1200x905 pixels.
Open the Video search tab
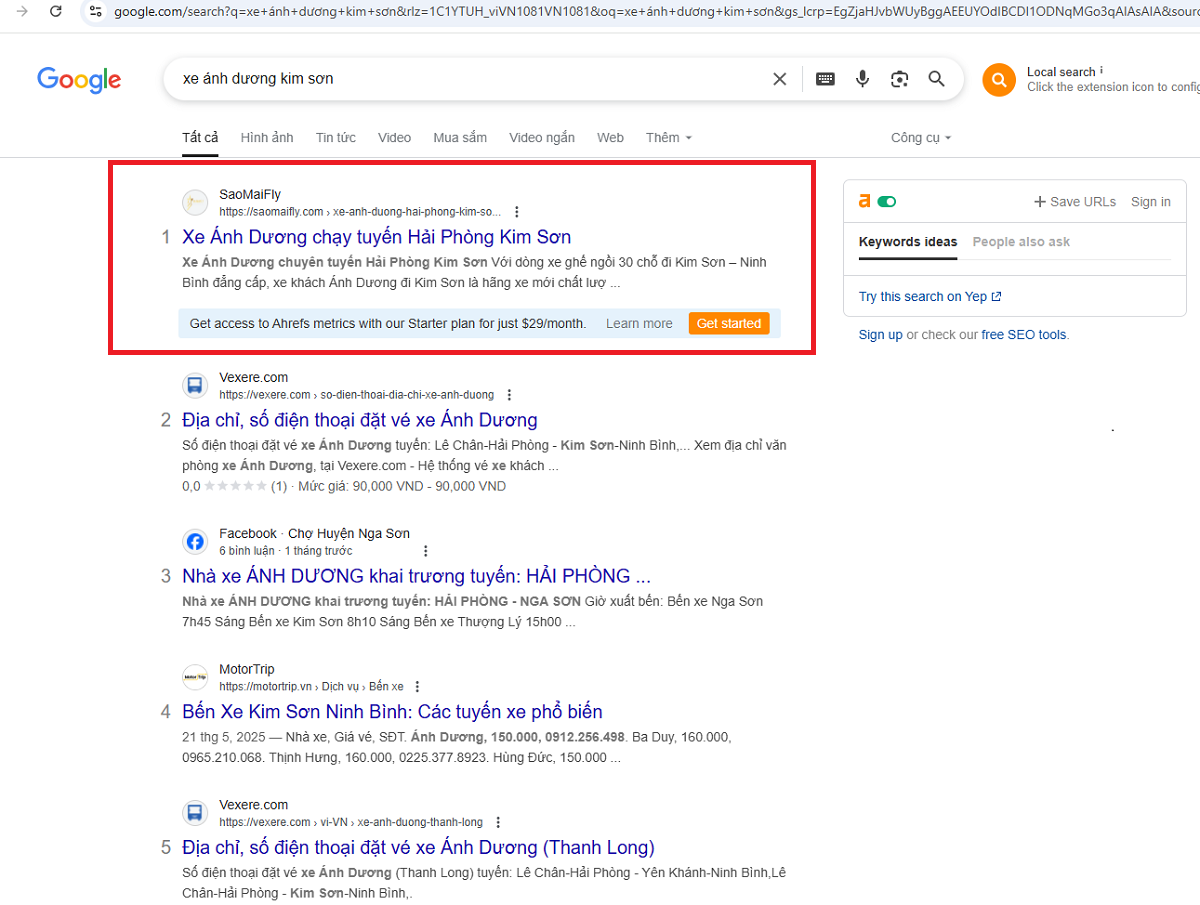pos(395,138)
